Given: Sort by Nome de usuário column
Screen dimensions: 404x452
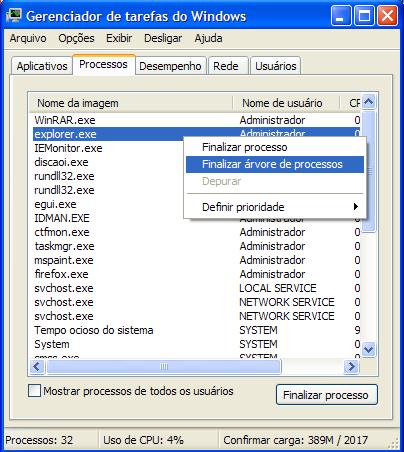Looking at the screenshot, I should click(x=286, y=103).
